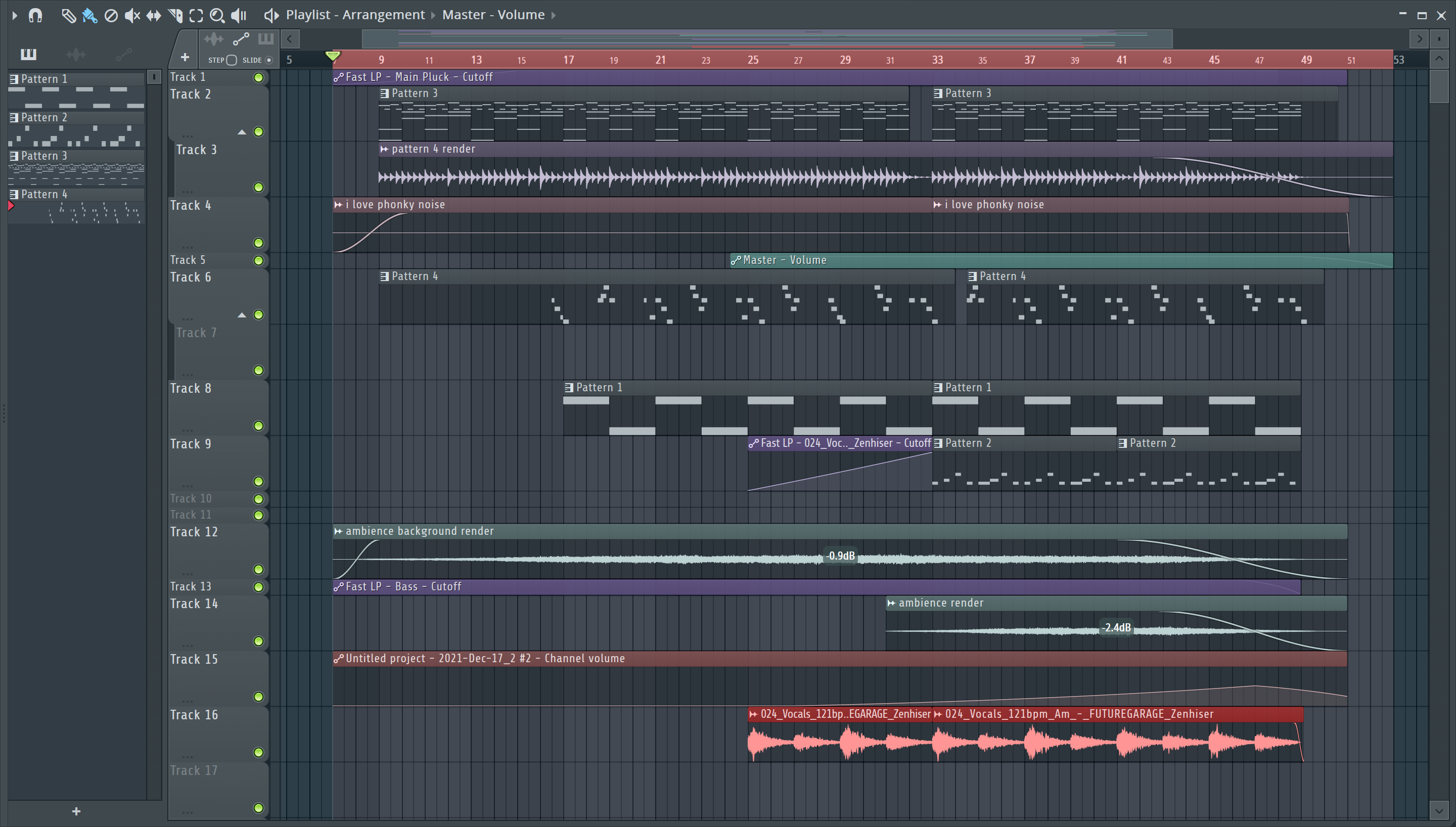Select 'Fast LP - Main Pluck - Cutoff' clip
The width and height of the screenshot is (1456, 827).
pyautogui.click(x=840, y=77)
